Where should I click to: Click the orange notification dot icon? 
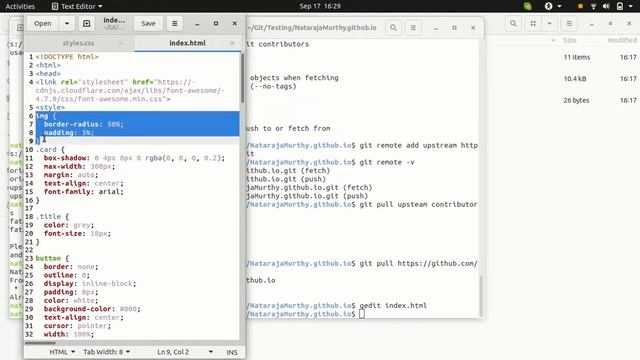pos(580,6)
